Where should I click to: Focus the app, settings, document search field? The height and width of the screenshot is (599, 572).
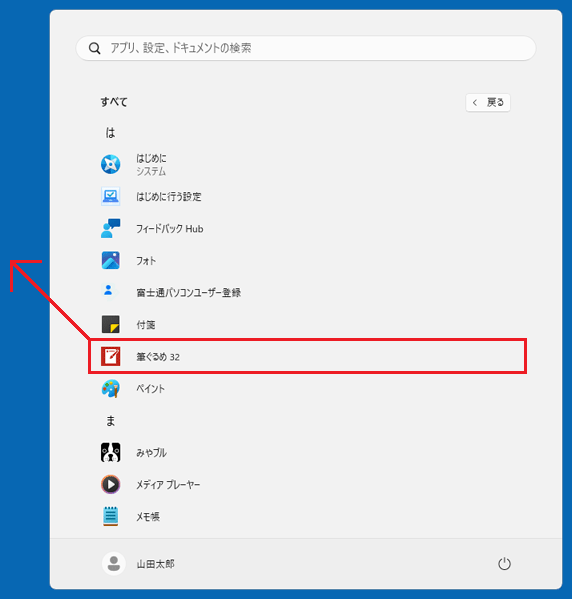click(x=306, y=48)
